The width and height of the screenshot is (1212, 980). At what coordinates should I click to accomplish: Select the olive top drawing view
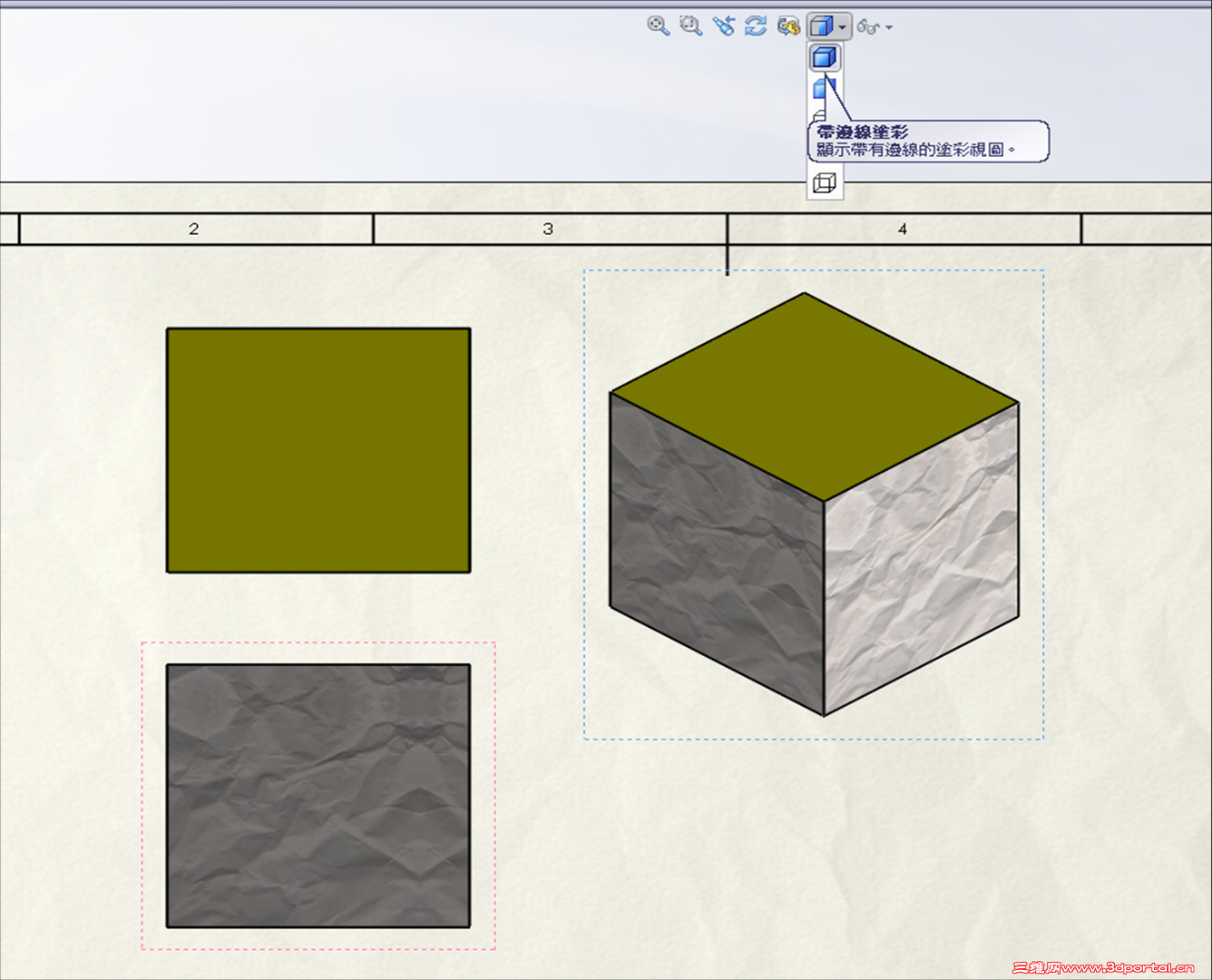coord(318,450)
